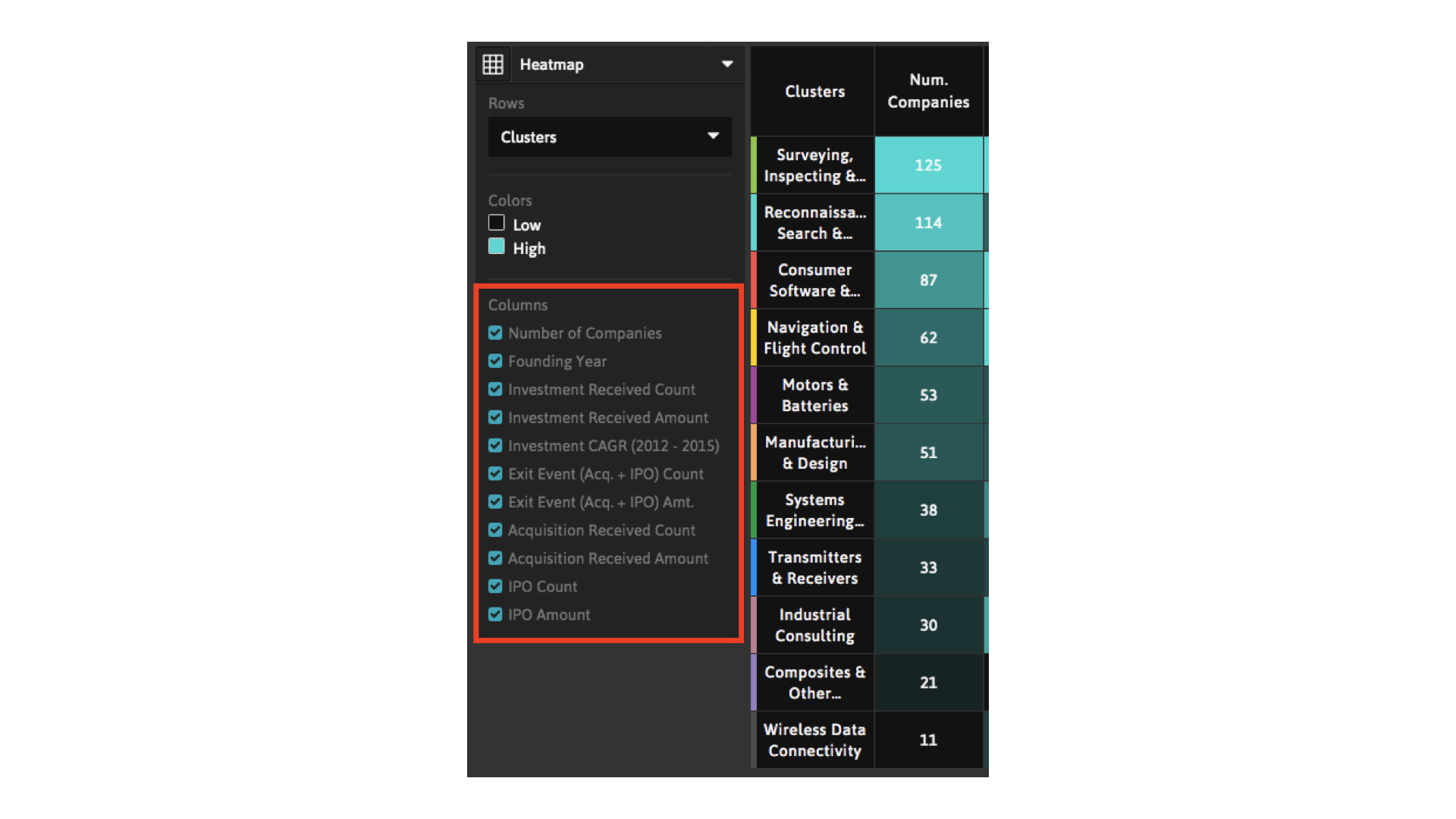Click the heatmap cell with value 114
The image size is (1456, 819).
tap(928, 223)
